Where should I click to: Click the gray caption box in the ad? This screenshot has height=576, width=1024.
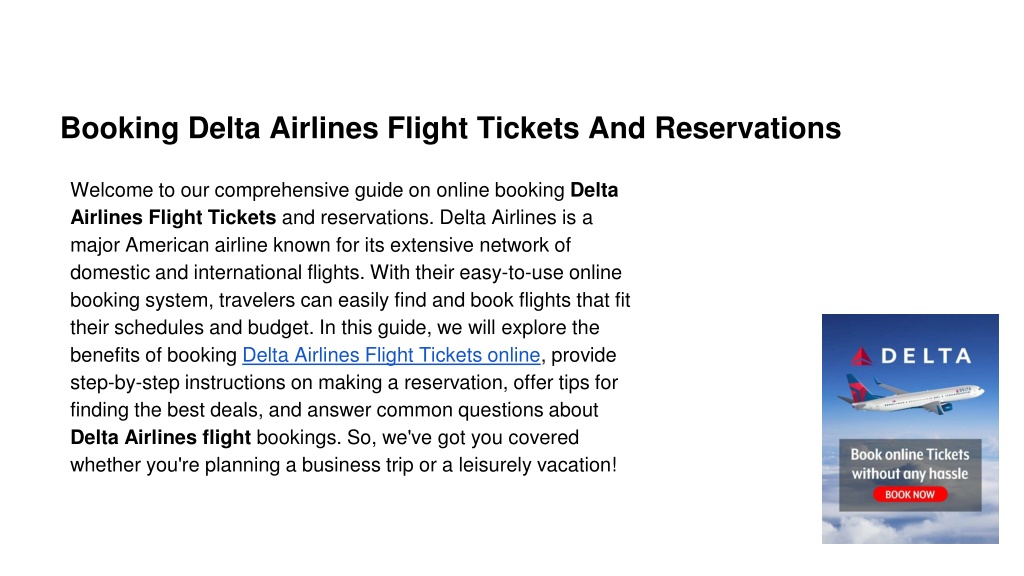[910, 475]
